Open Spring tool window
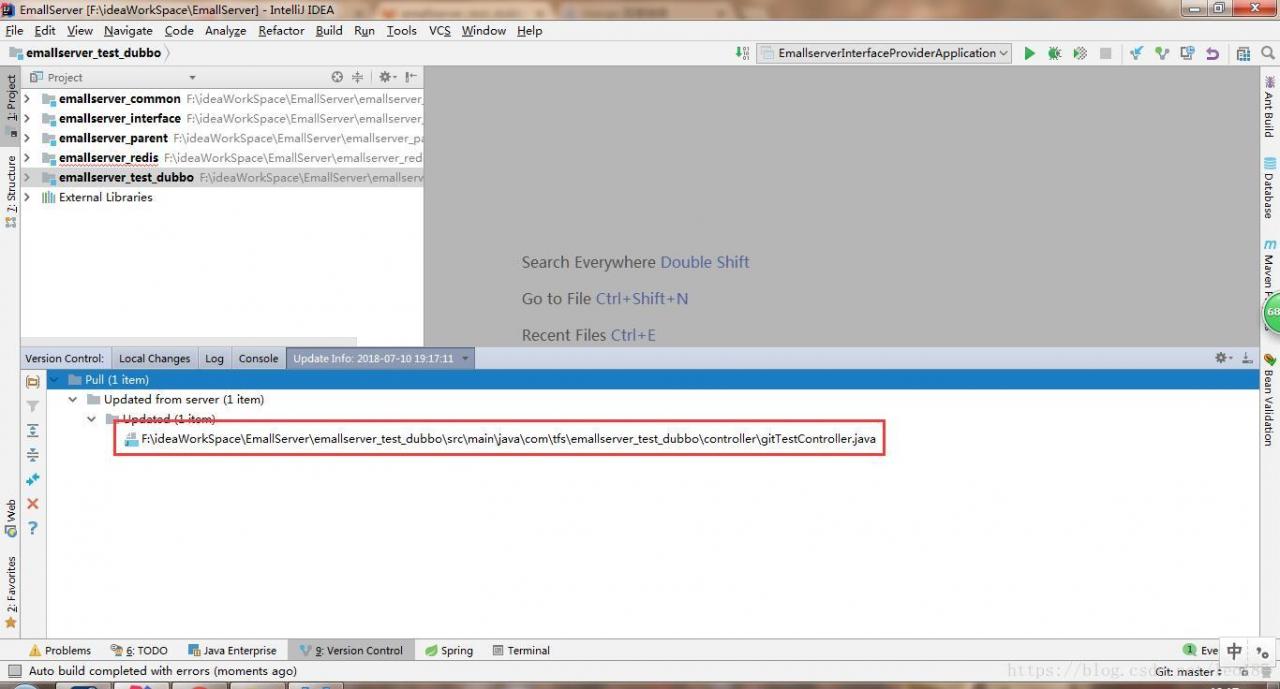This screenshot has height=689, width=1280. (x=449, y=650)
